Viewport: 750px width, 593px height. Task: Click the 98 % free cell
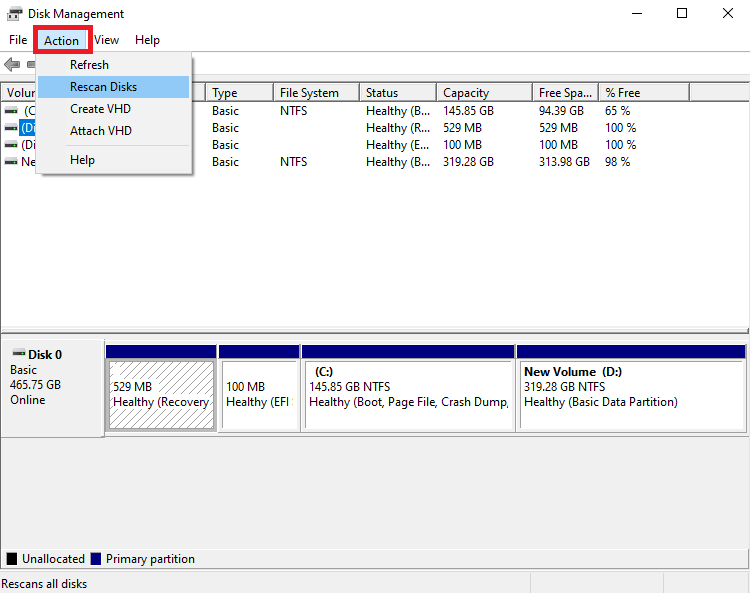tap(618, 162)
